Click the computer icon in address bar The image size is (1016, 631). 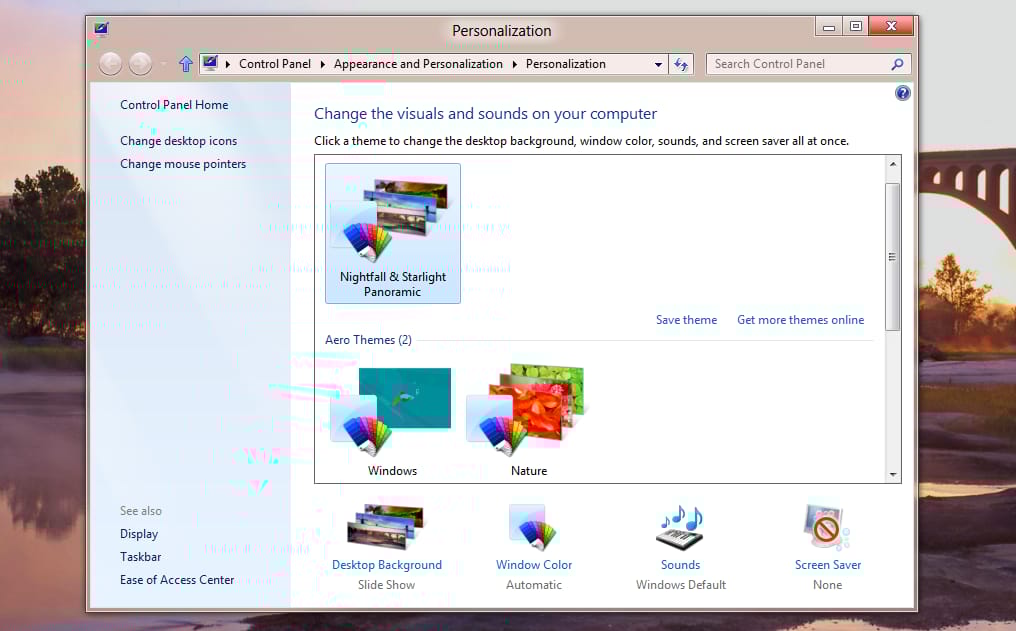(x=210, y=63)
